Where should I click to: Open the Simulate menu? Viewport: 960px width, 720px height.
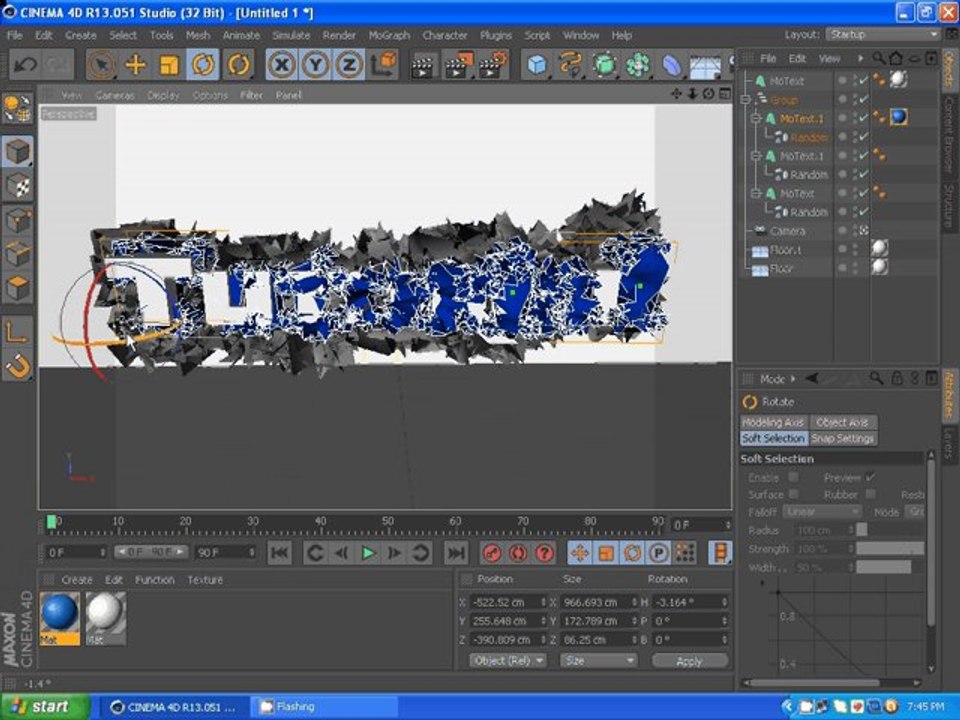point(291,36)
